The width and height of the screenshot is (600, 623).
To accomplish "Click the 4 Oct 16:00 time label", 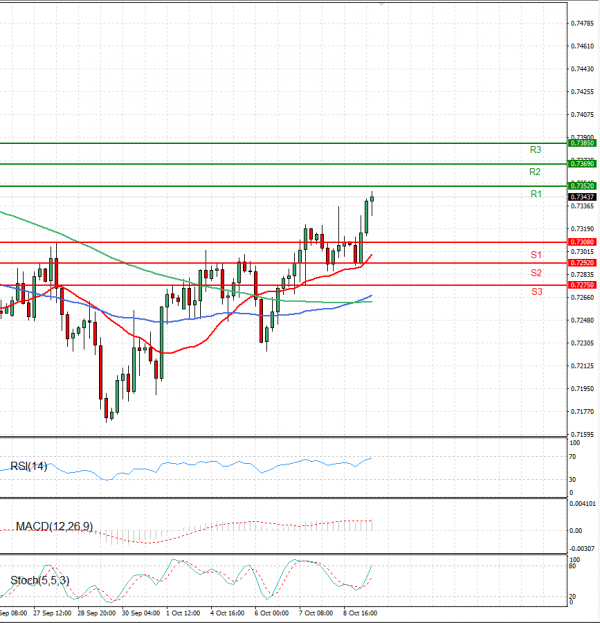I will coord(227,613).
